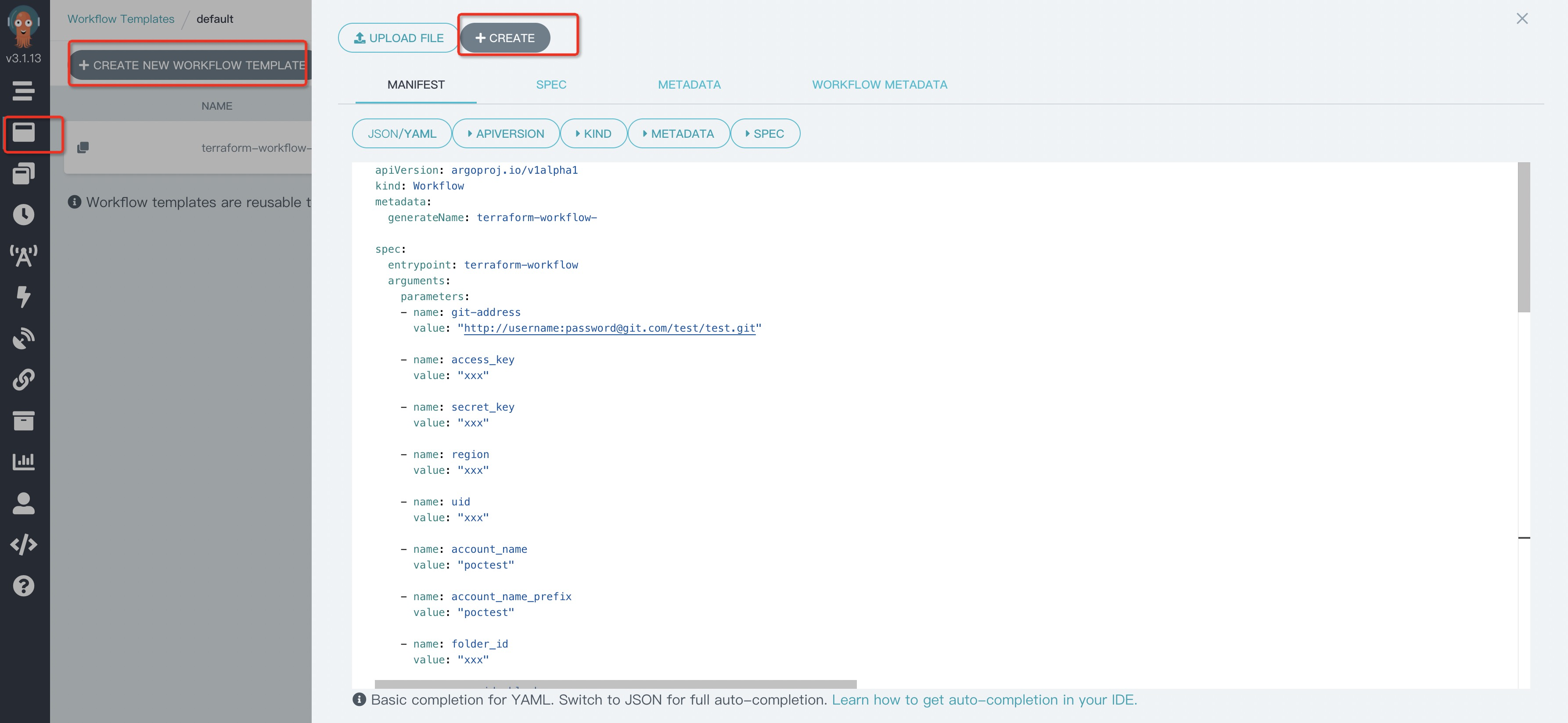This screenshot has height=723, width=1568.
Task: Toggle the JSON/YAML format button
Action: tap(402, 133)
